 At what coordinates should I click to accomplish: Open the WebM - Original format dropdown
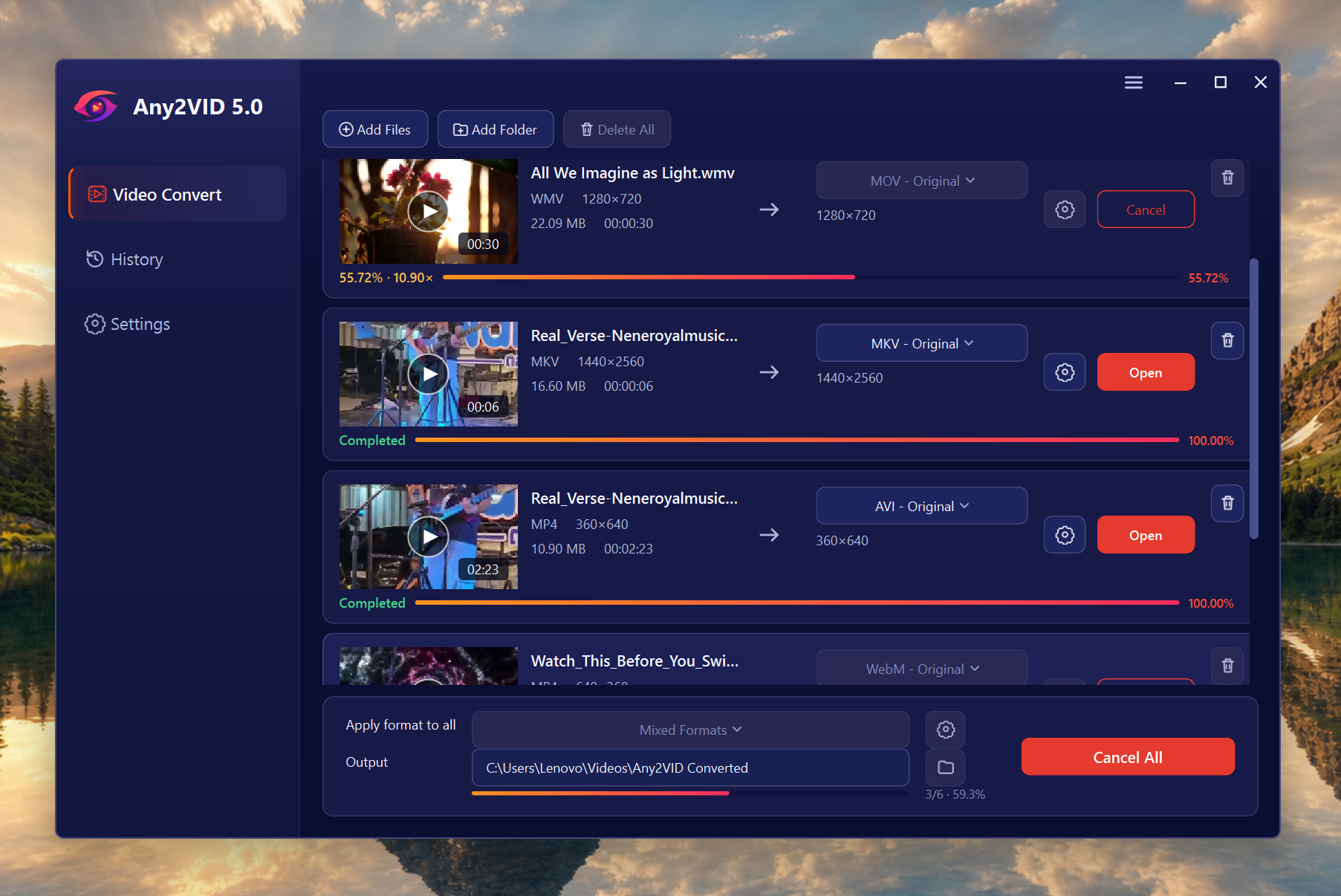coord(921,668)
